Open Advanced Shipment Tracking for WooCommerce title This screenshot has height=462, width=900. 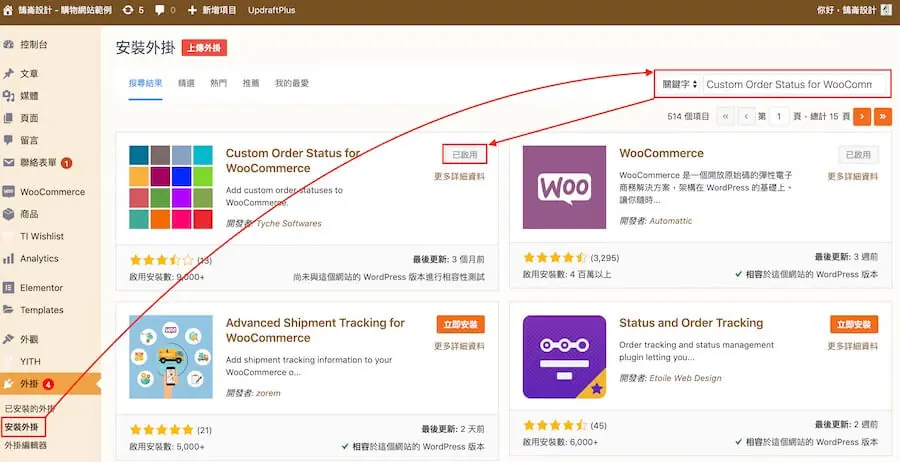pos(315,331)
